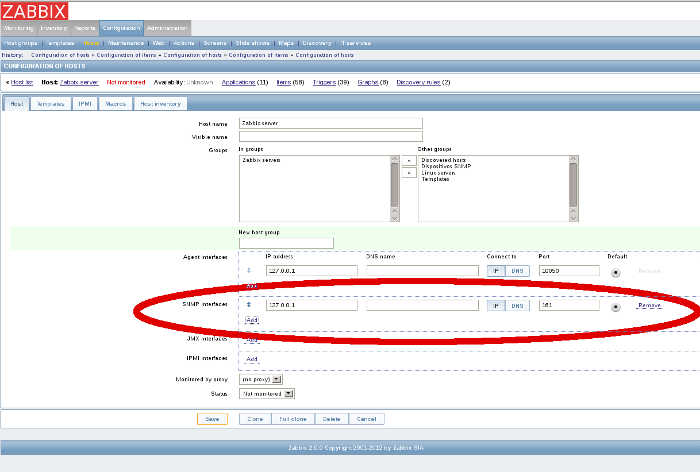Switch to the IPMI tab
The height and width of the screenshot is (472, 700).
pos(85,103)
